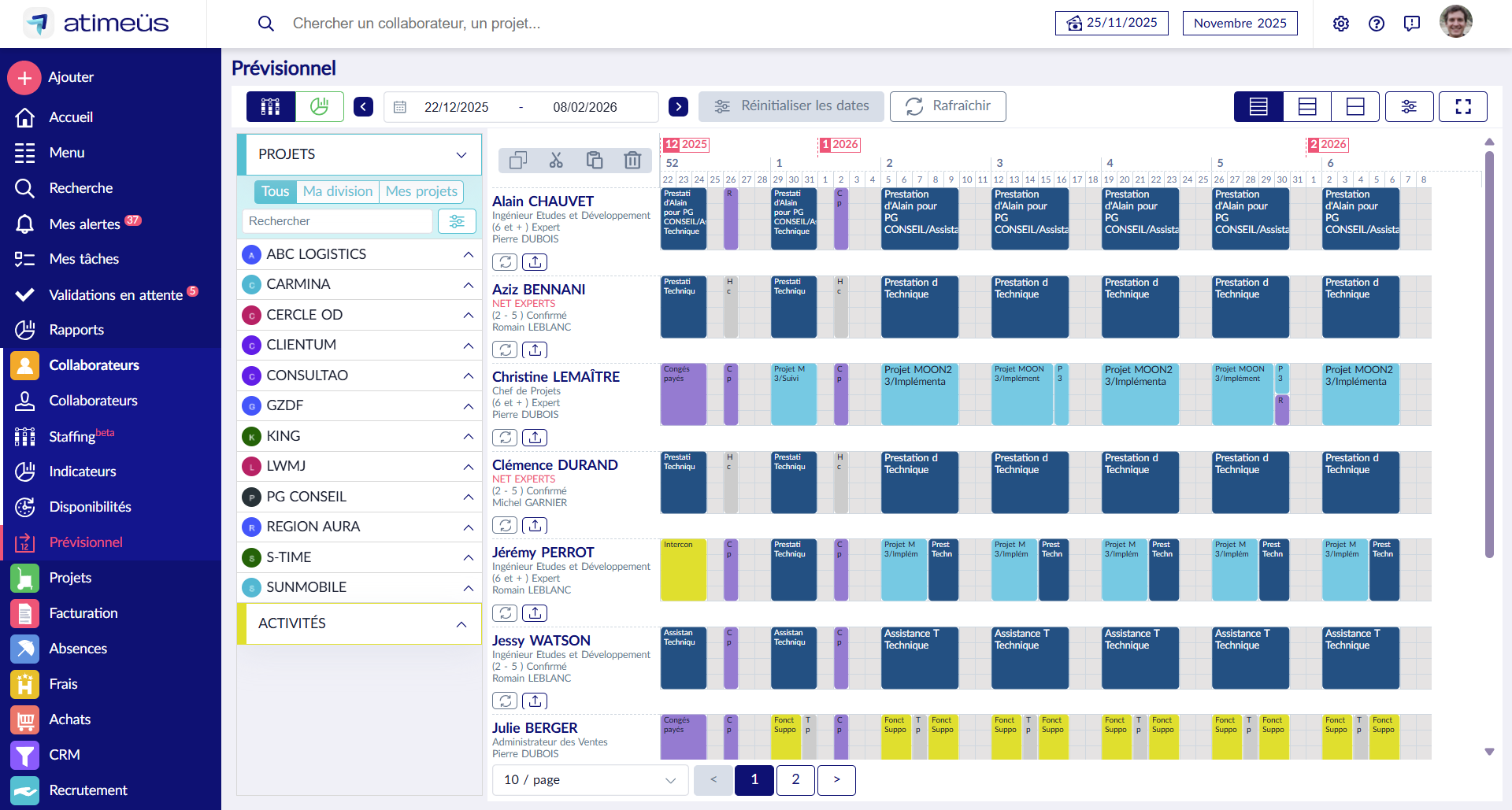
Task: Click purple Congés payés block for Christine LEMAÎTRE
Action: pos(684,394)
